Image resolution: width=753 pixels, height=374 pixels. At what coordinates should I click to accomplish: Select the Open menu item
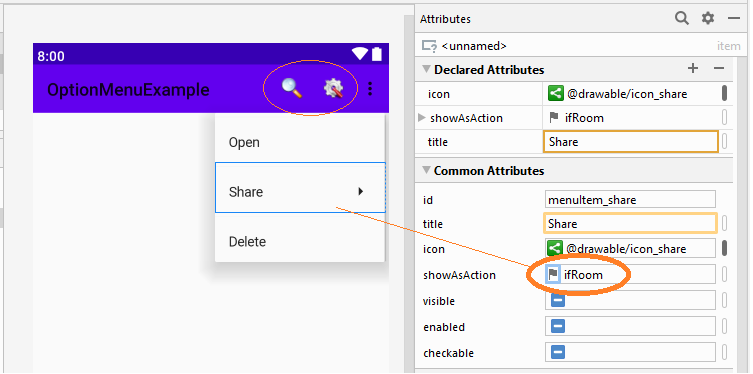pyautogui.click(x=300, y=142)
